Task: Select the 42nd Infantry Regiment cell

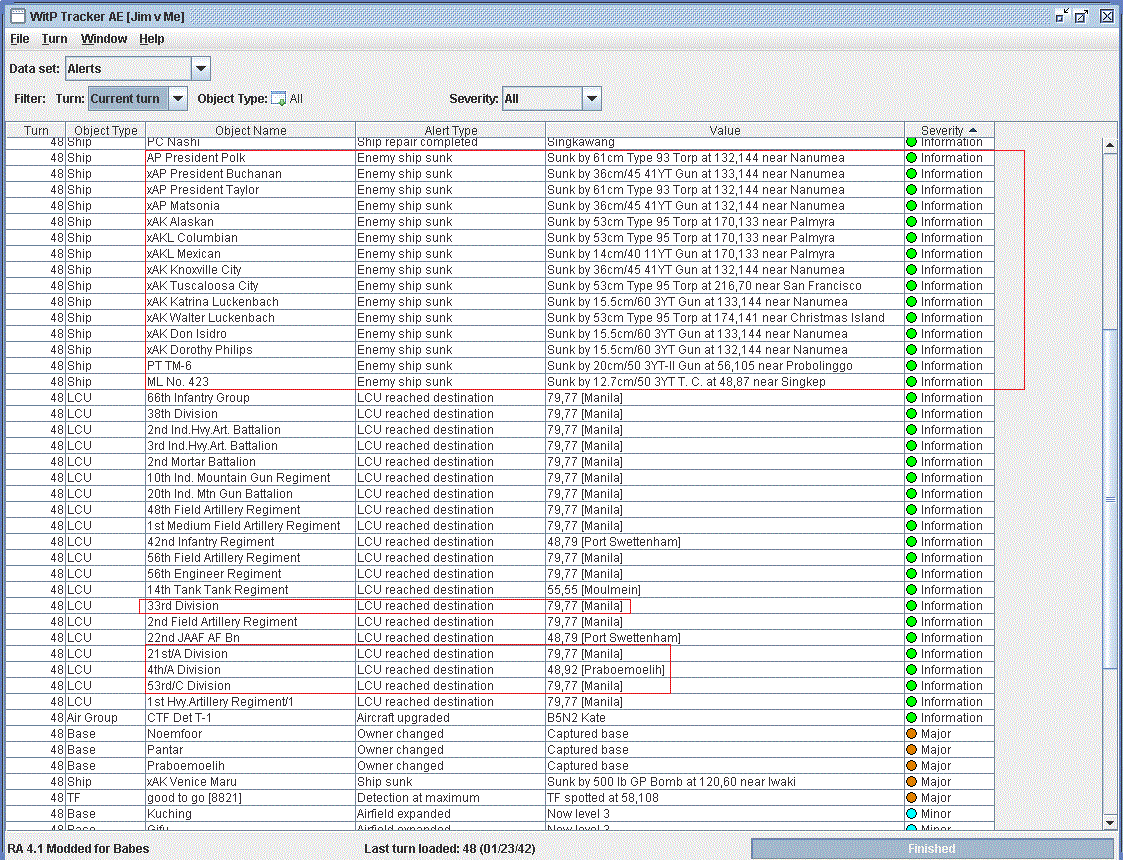Action: coord(250,542)
